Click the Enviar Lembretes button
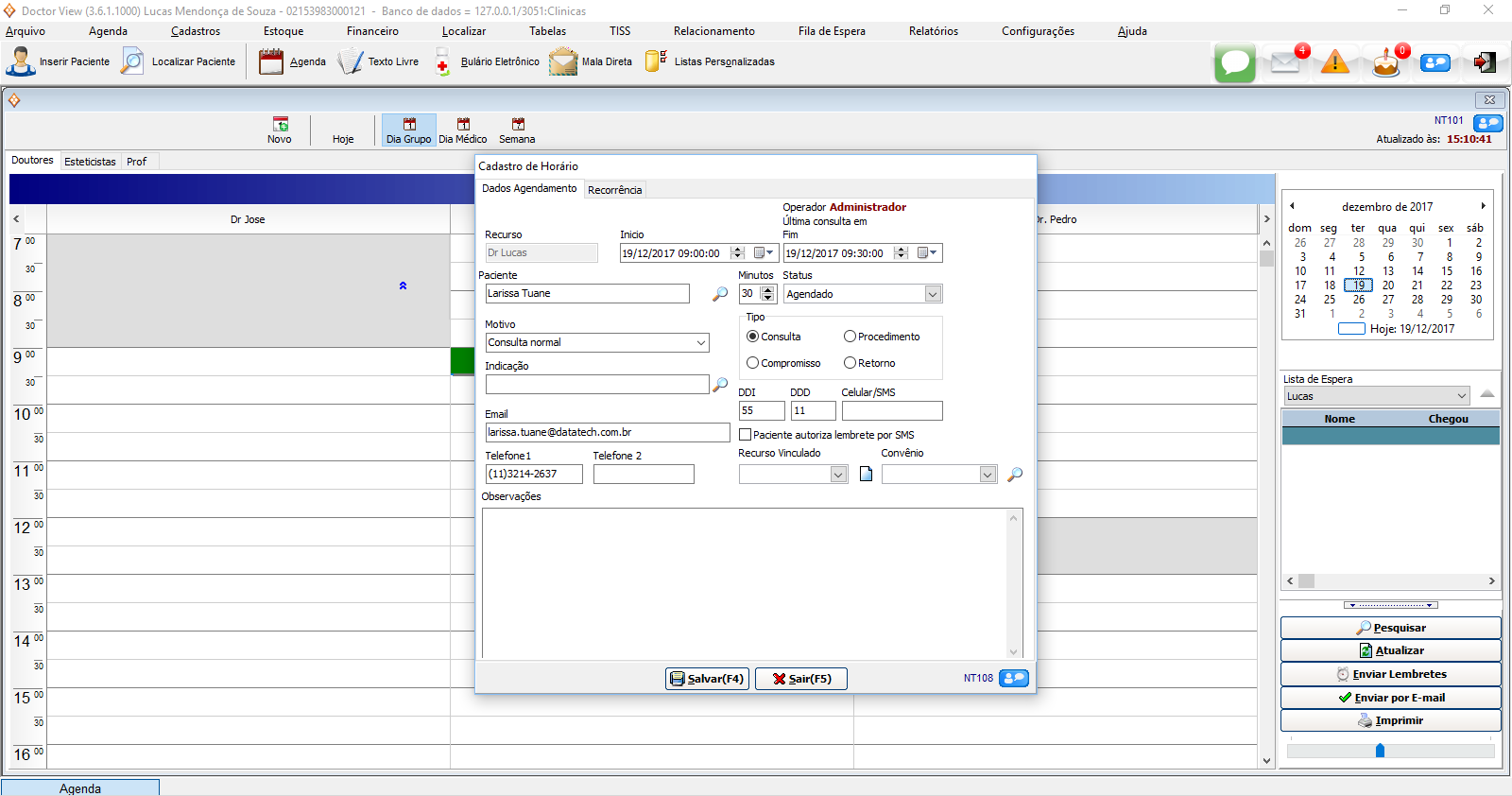The image size is (1512, 796). 1390,674
